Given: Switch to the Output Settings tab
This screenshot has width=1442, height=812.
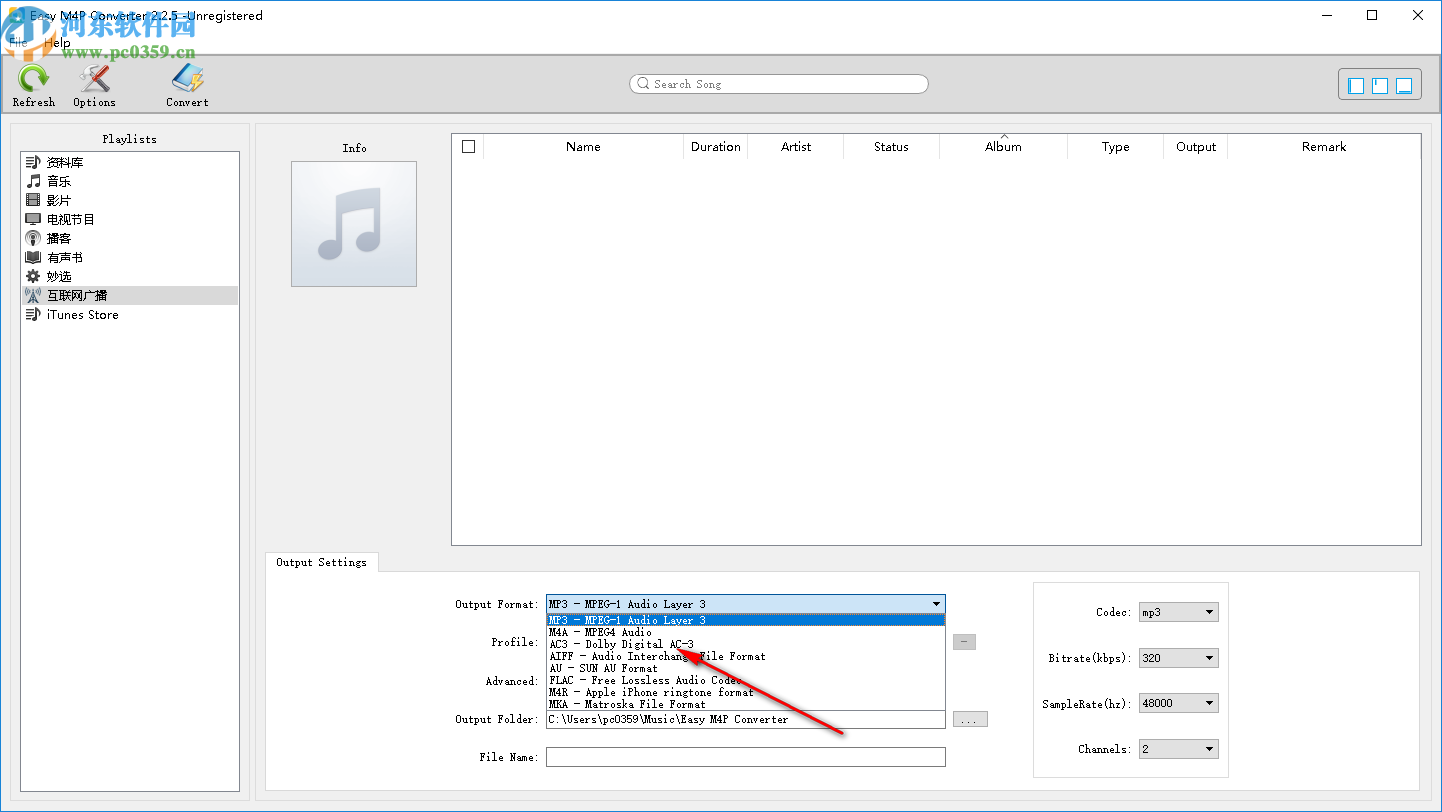Looking at the screenshot, I should 322,562.
